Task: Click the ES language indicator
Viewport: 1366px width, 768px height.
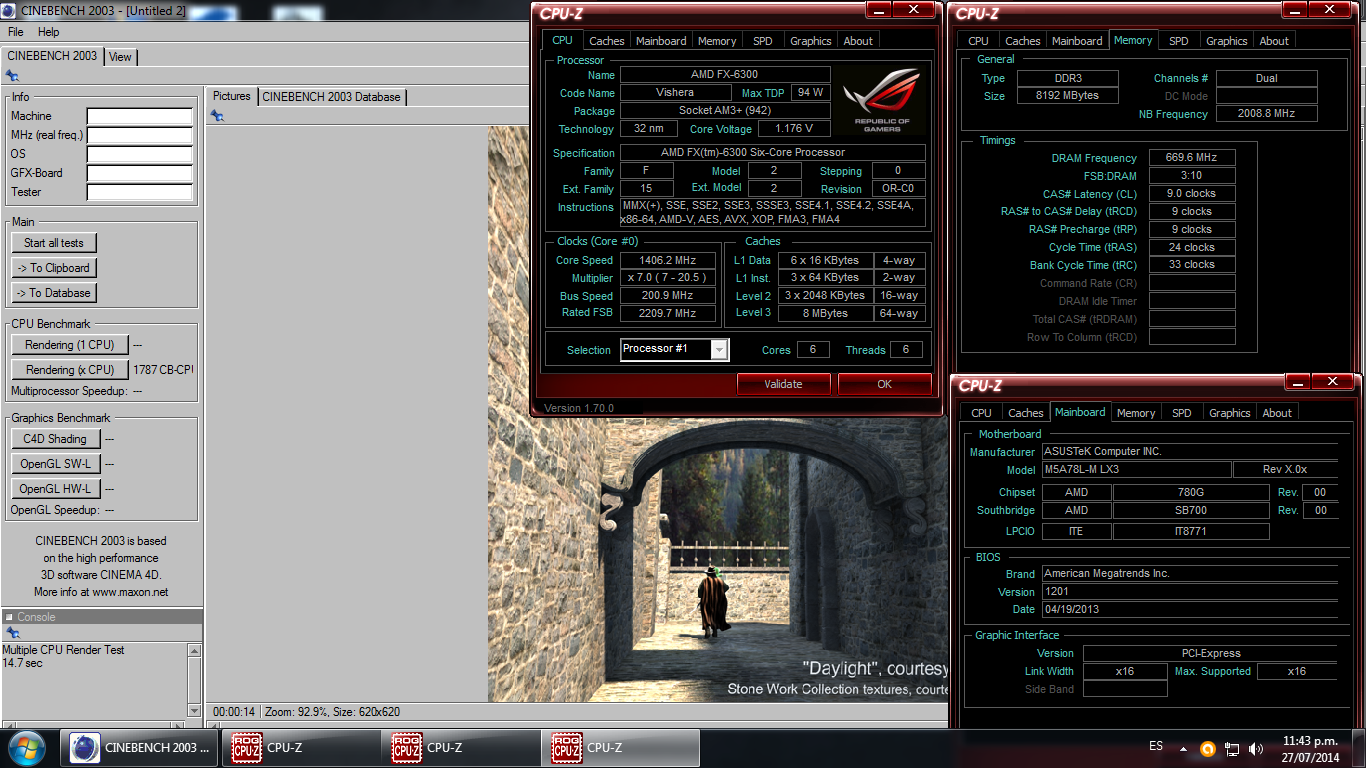Action: [1156, 746]
